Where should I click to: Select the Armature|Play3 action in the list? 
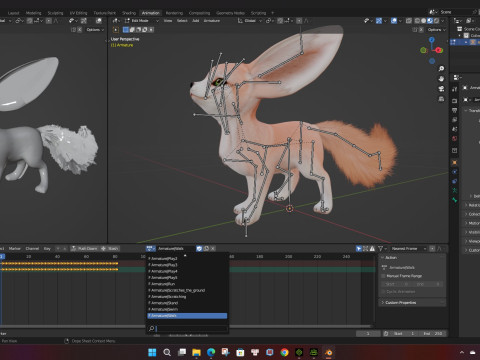point(187,265)
